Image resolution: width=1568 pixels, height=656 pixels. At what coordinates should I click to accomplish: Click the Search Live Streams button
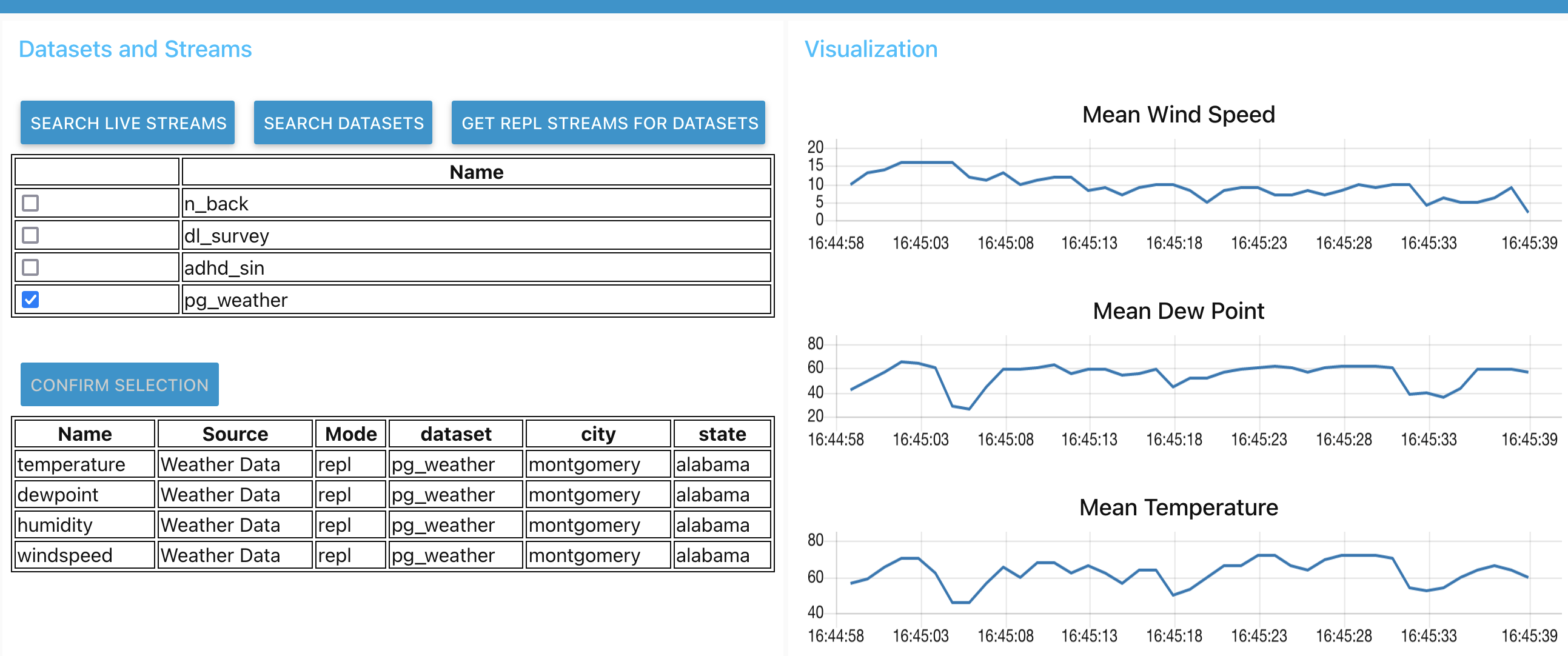(x=128, y=123)
